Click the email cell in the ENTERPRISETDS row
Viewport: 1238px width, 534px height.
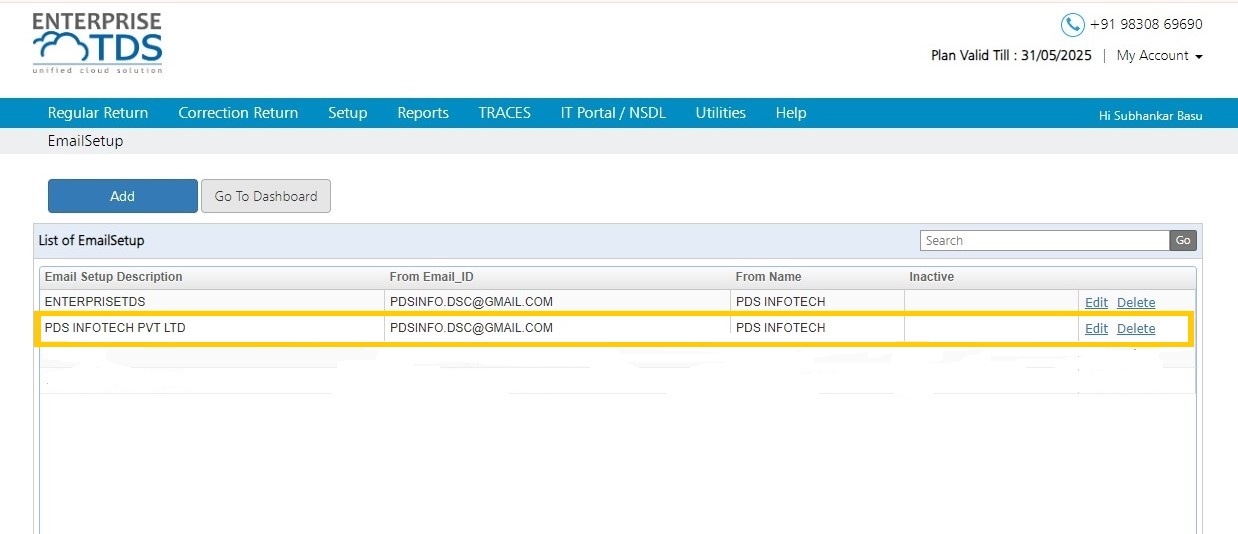click(558, 302)
